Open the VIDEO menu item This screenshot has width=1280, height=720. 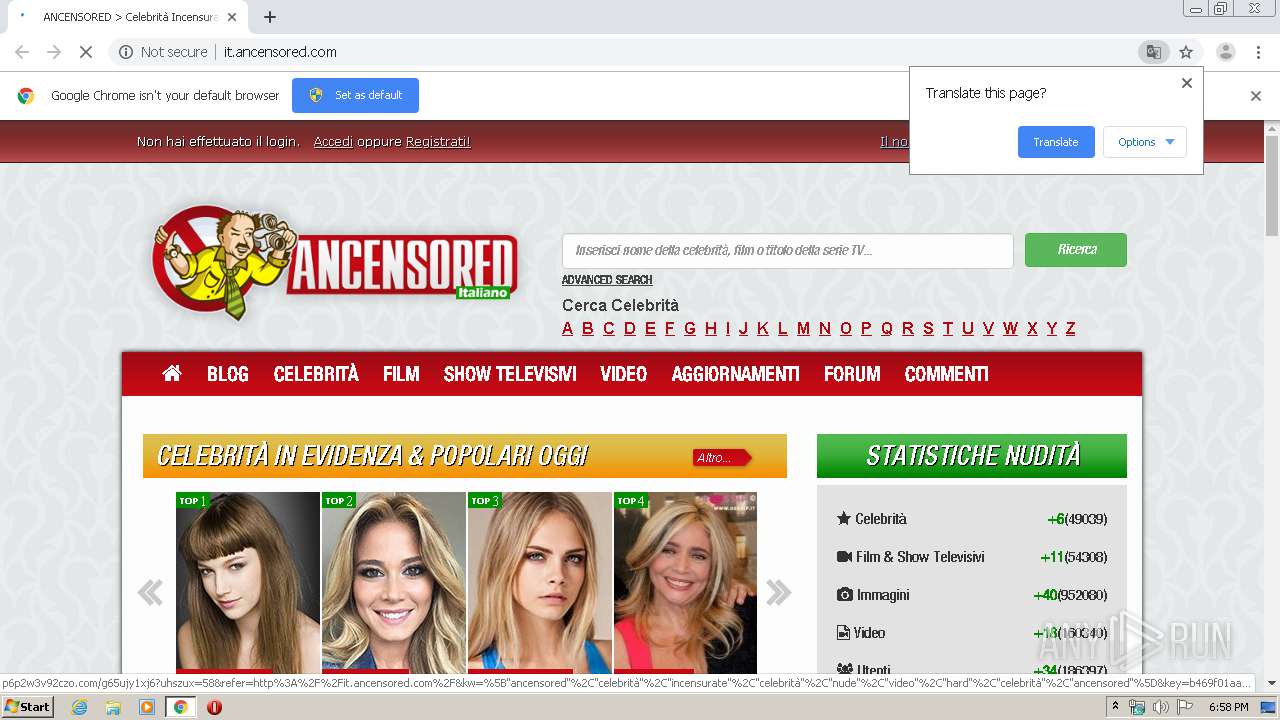[624, 374]
